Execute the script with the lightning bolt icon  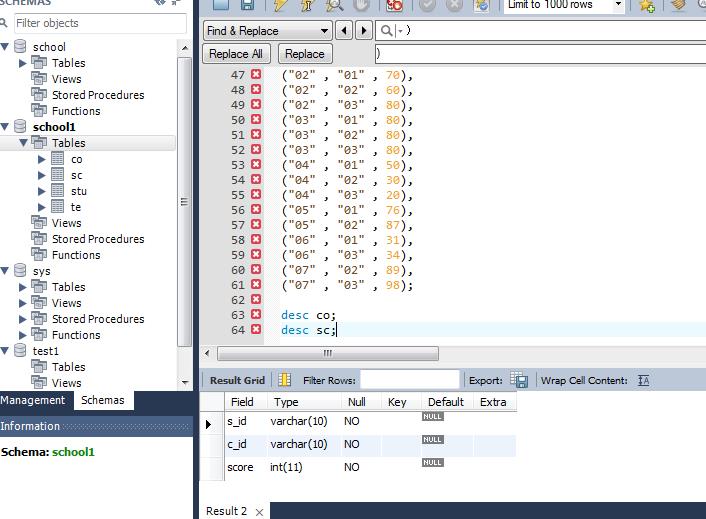(280, 5)
